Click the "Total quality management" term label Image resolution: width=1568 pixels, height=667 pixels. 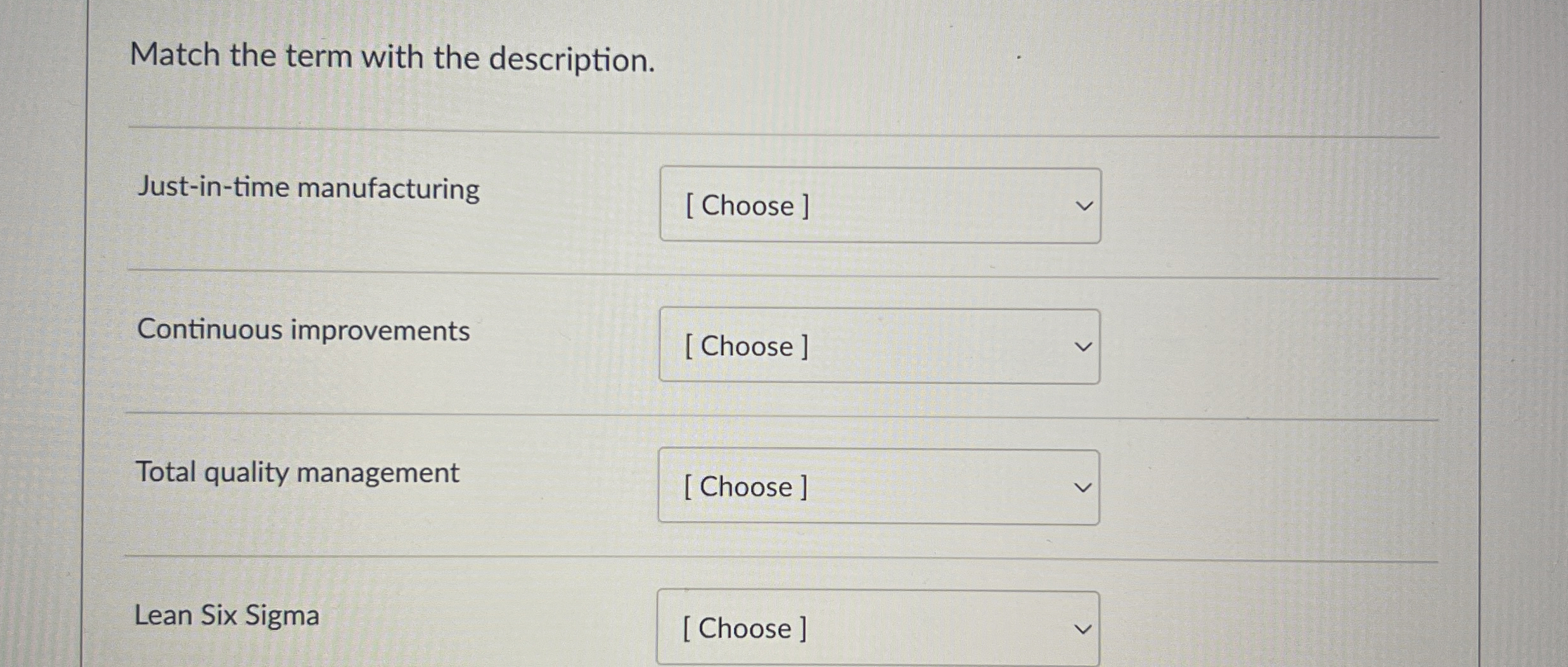297,473
